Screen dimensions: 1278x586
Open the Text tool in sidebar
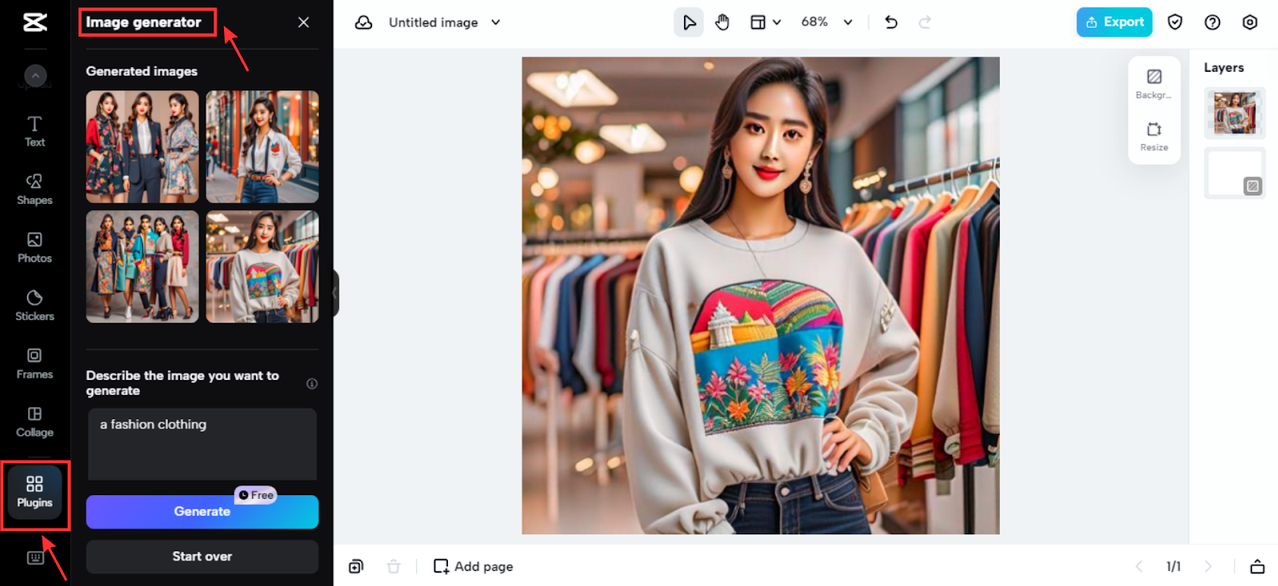pos(35,131)
